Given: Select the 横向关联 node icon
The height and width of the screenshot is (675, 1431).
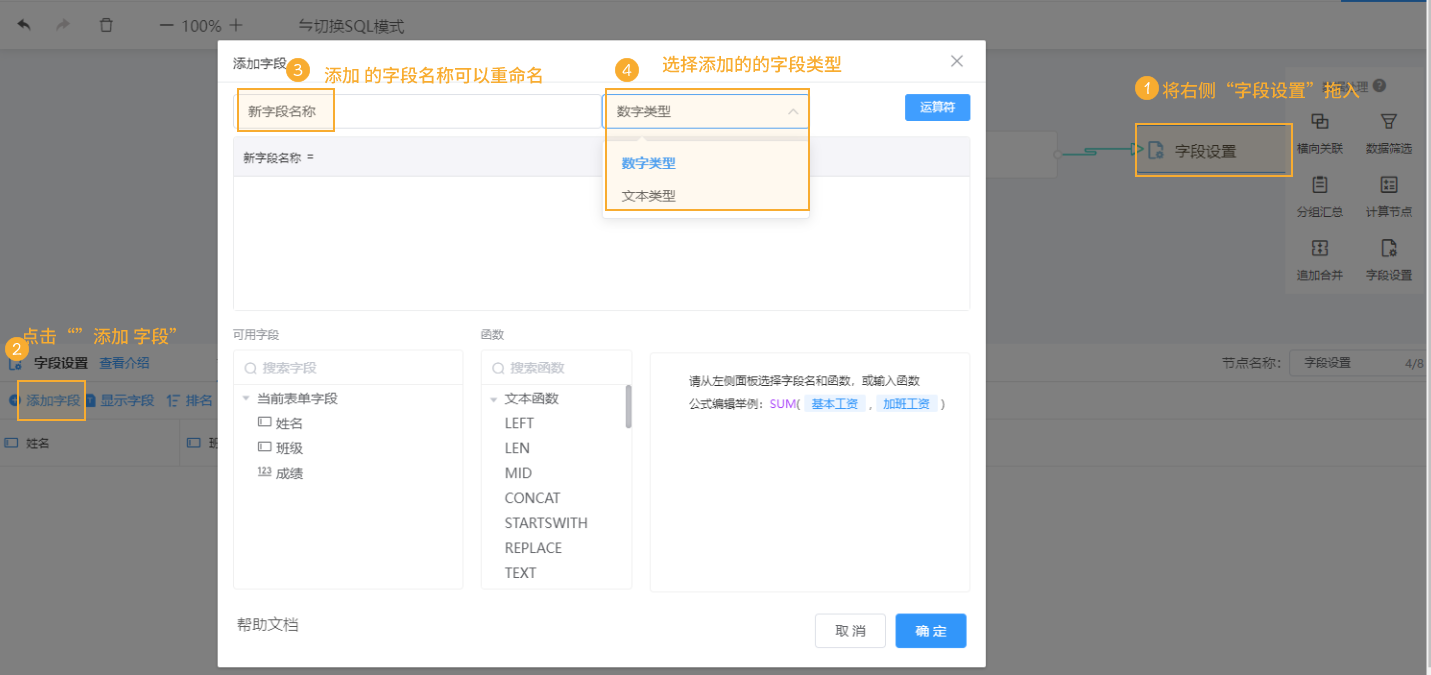Looking at the screenshot, I should coord(1320,120).
